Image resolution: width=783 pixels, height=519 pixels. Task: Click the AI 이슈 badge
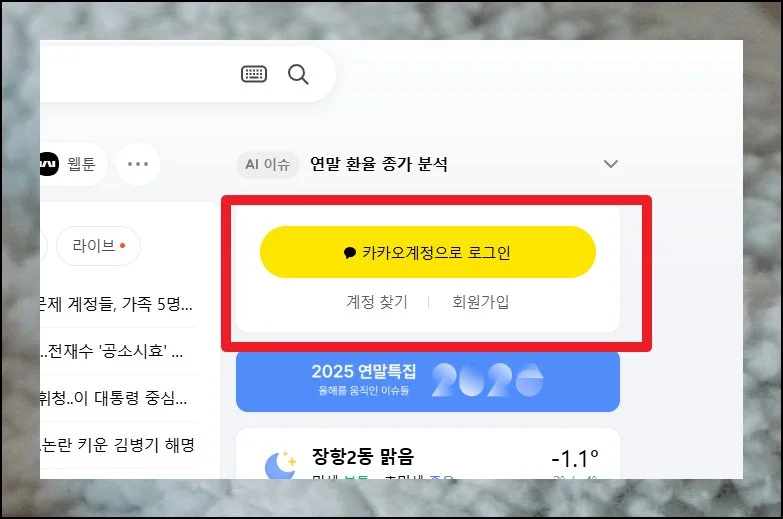tap(268, 164)
